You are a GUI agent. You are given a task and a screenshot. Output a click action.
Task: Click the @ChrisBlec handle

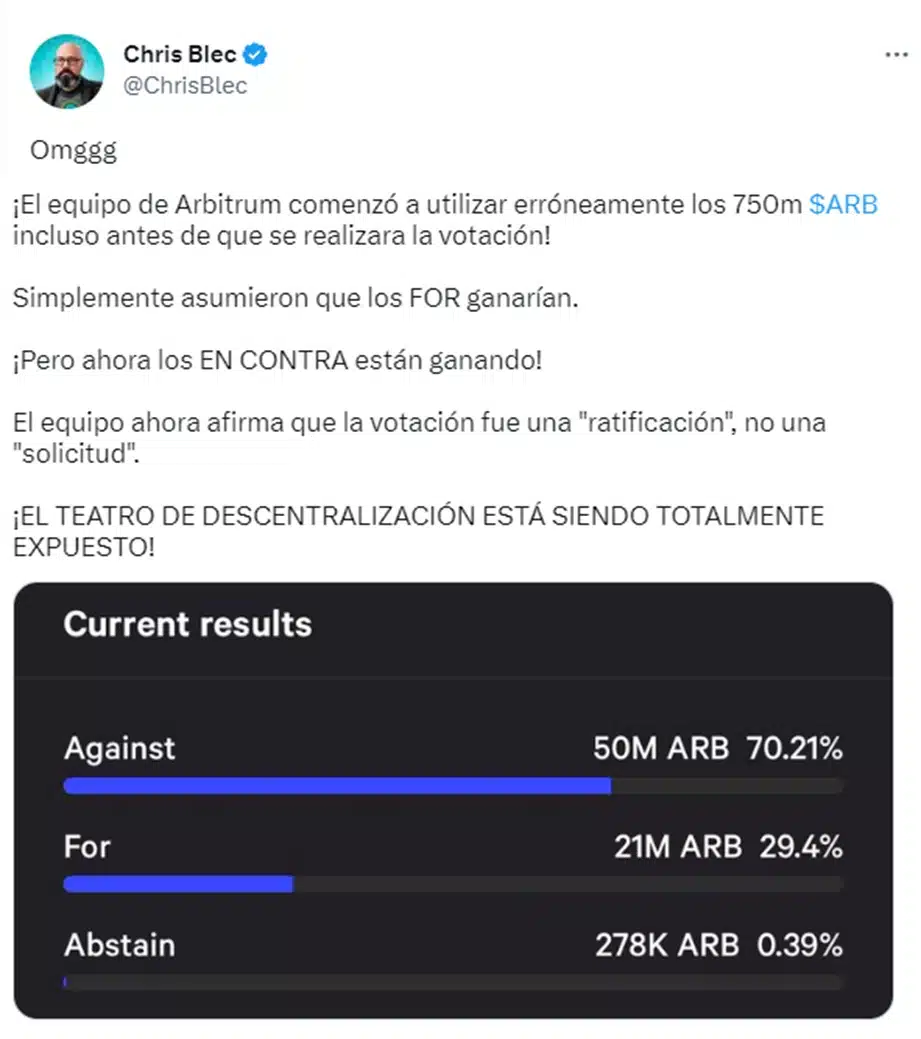click(x=185, y=86)
